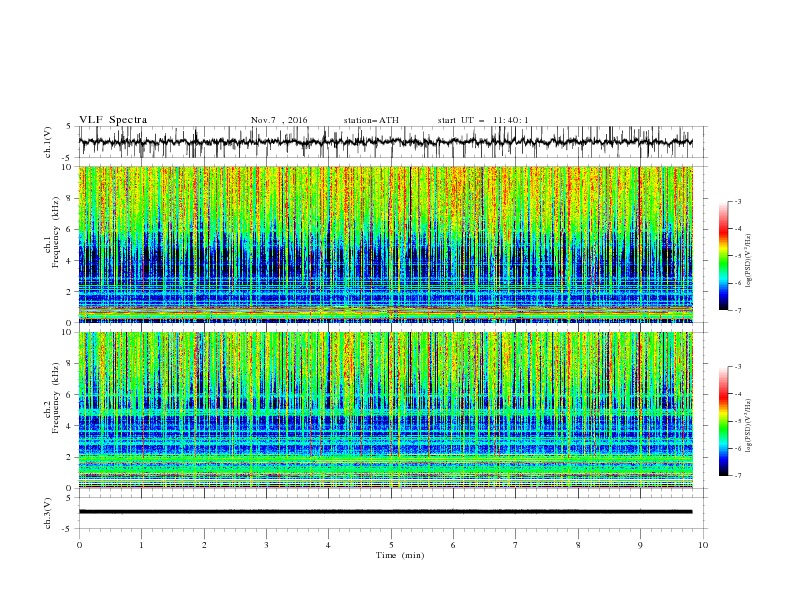Click the PSD color bar beside ch.1 spectrogram

click(724, 256)
